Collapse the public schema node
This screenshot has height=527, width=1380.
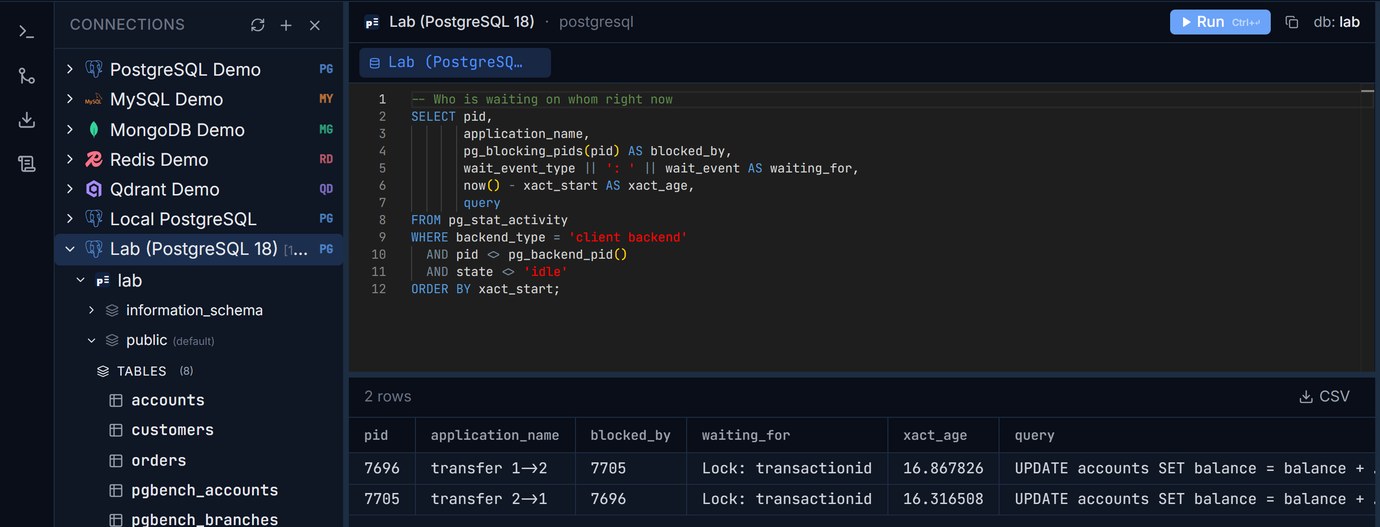click(91, 340)
